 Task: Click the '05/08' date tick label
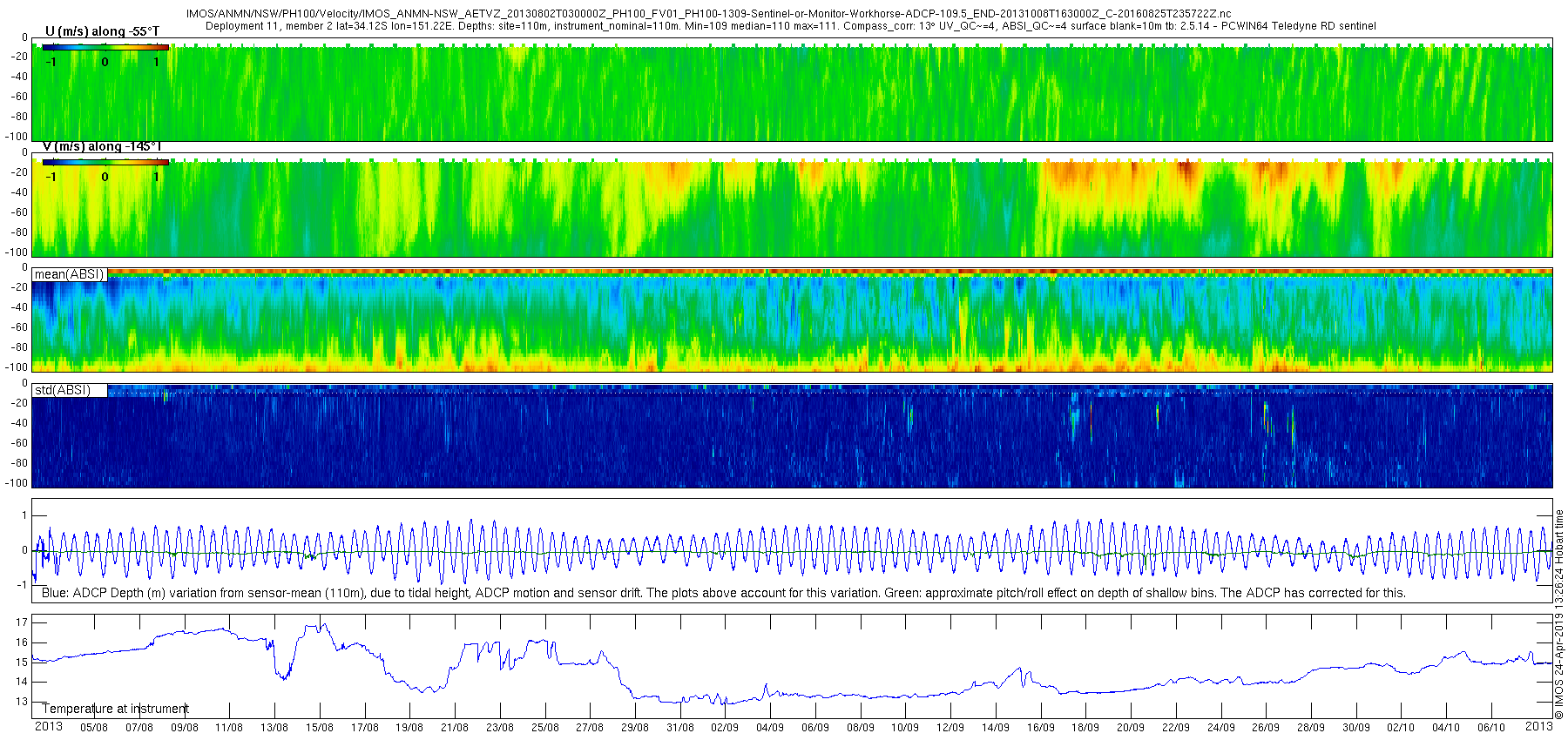tap(94, 728)
